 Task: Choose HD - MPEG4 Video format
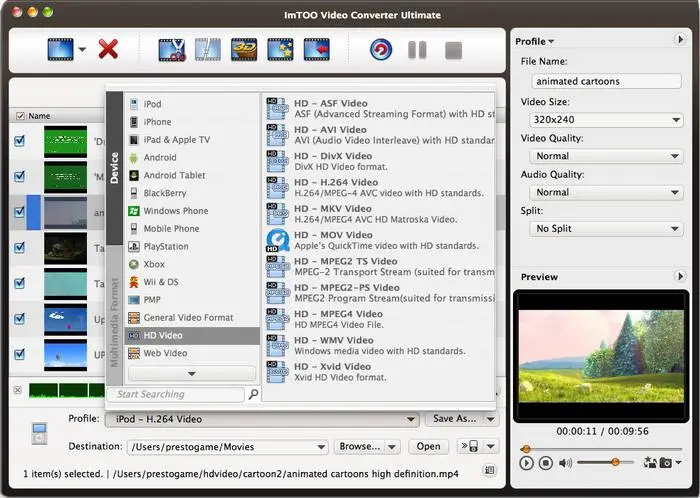coord(380,319)
